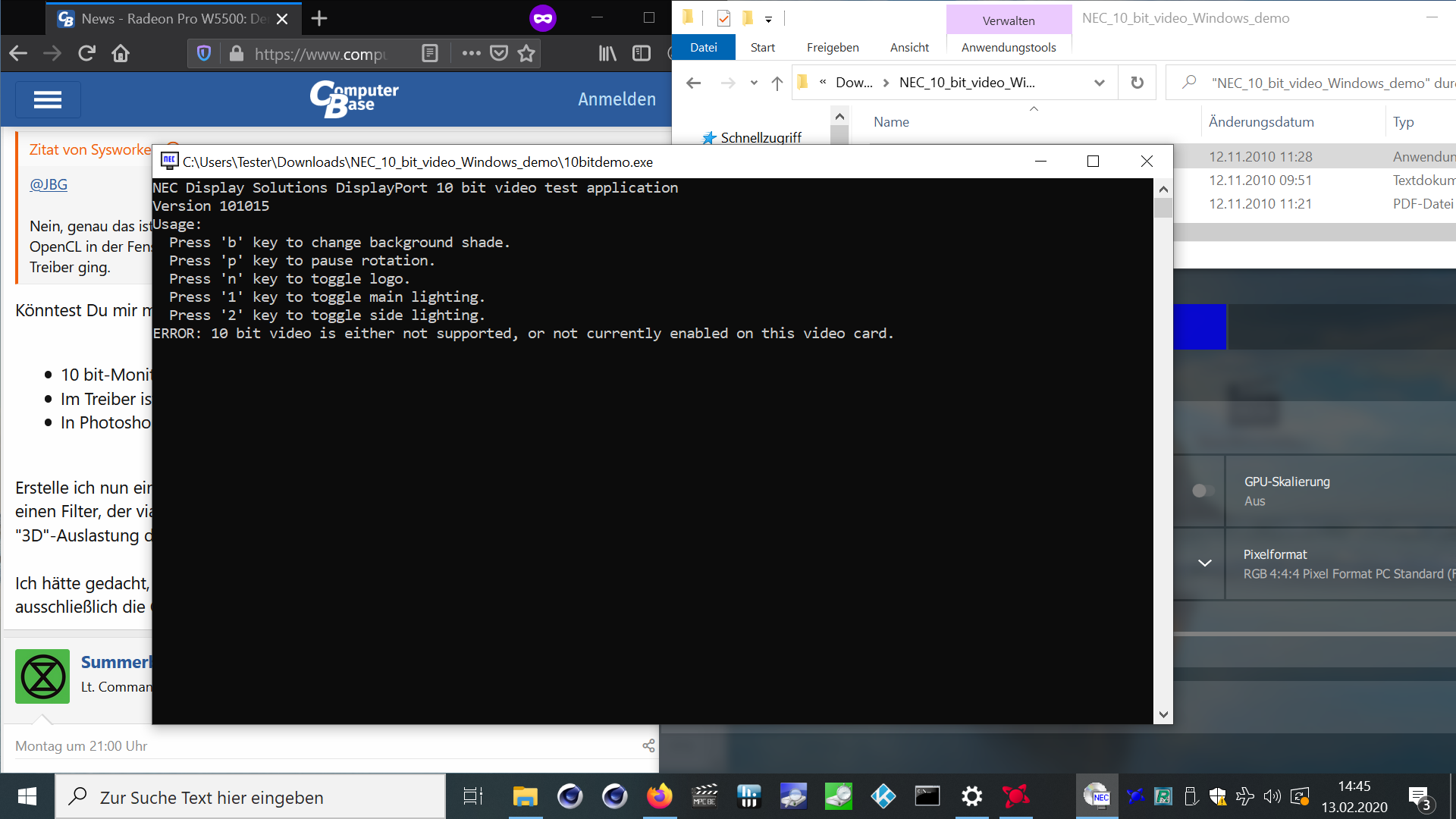Screen dimensions: 1456x819
Task: Toggle the GPU-Skalierung switch
Action: point(1203,491)
